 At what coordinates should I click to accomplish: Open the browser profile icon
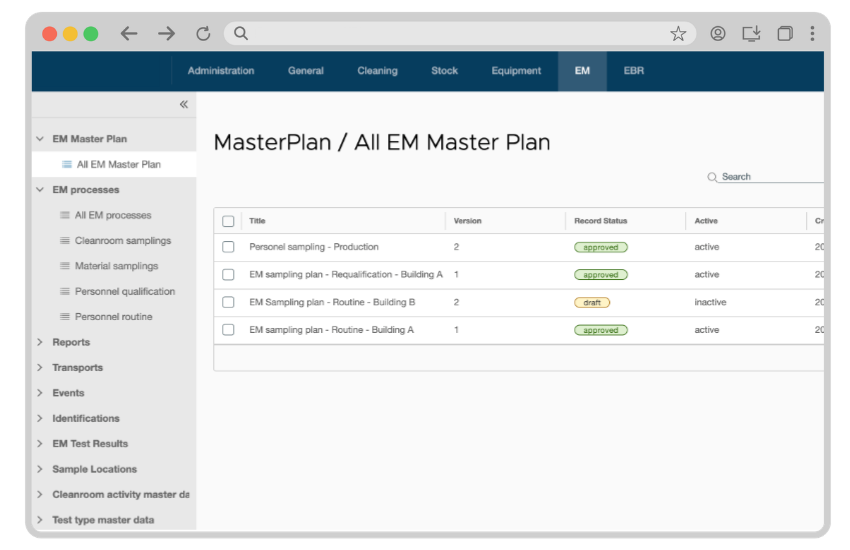718,33
